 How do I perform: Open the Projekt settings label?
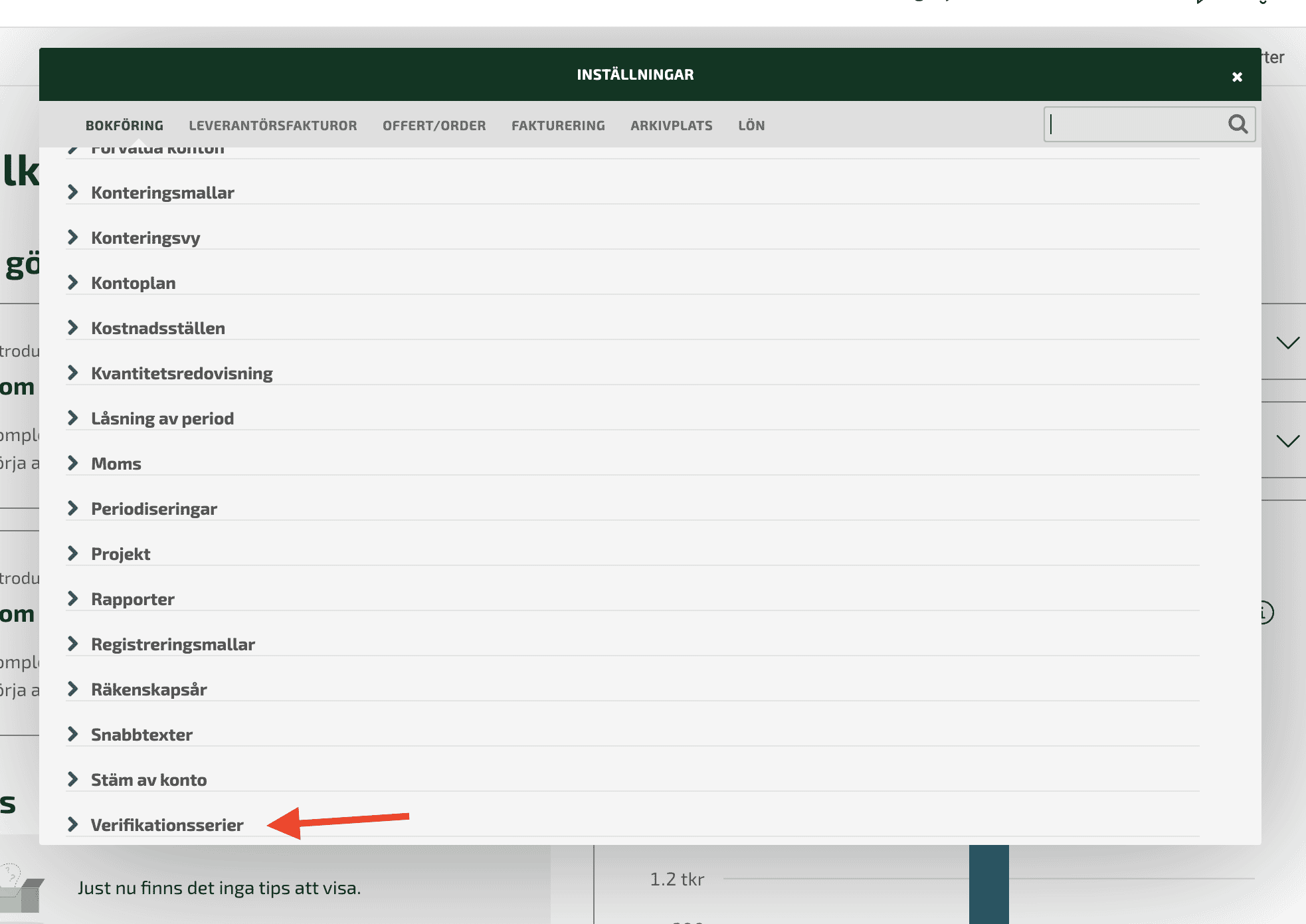(x=121, y=554)
